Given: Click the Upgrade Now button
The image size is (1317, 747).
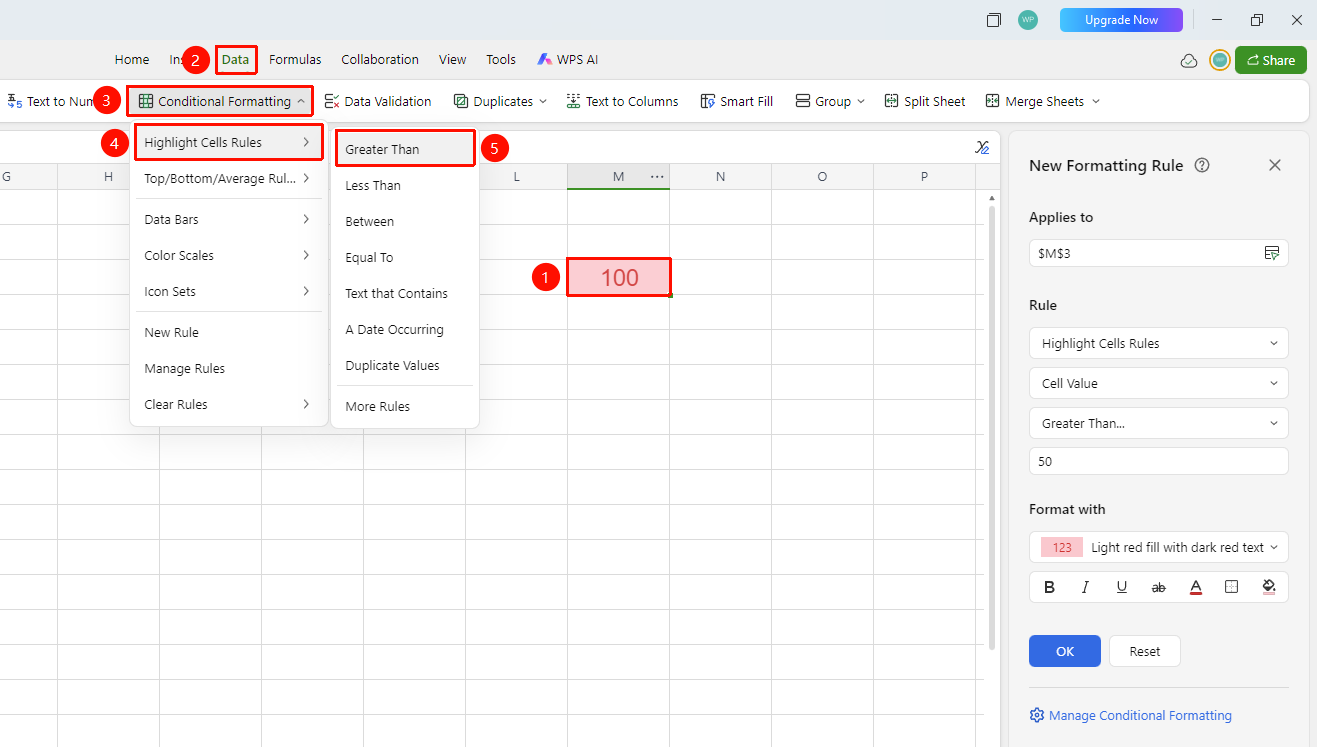Looking at the screenshot, I should [x=1121, y=20].
